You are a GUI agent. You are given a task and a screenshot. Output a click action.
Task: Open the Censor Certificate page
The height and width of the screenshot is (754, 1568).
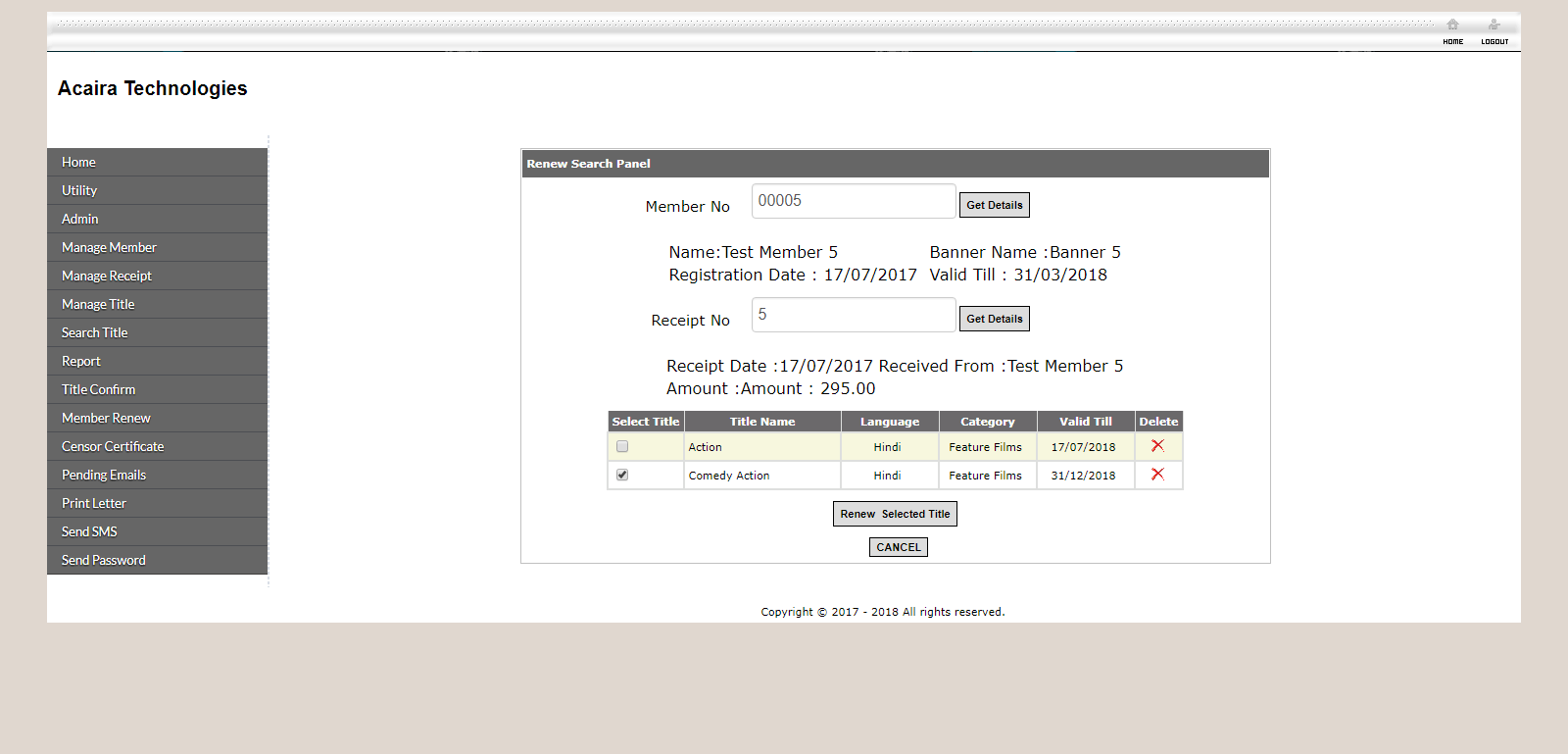point(113,446)
